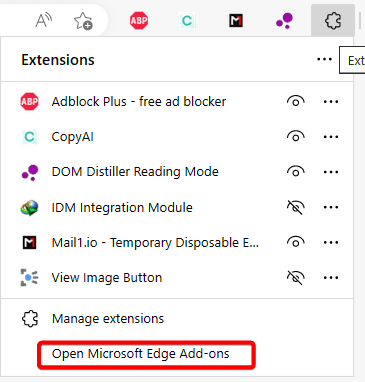Select View Image Button extension entry
Screen dimensions: 365x382
pyautogui.click(x=107, y=277)
